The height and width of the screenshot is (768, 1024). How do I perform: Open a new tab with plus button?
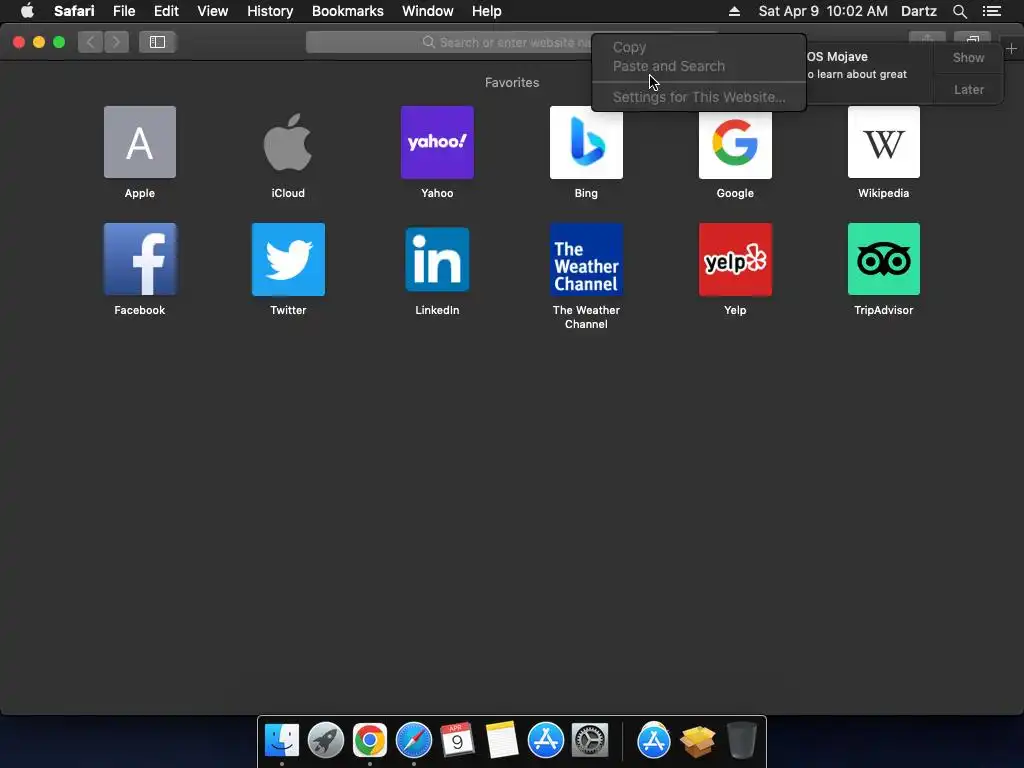tap(1011, 48)
